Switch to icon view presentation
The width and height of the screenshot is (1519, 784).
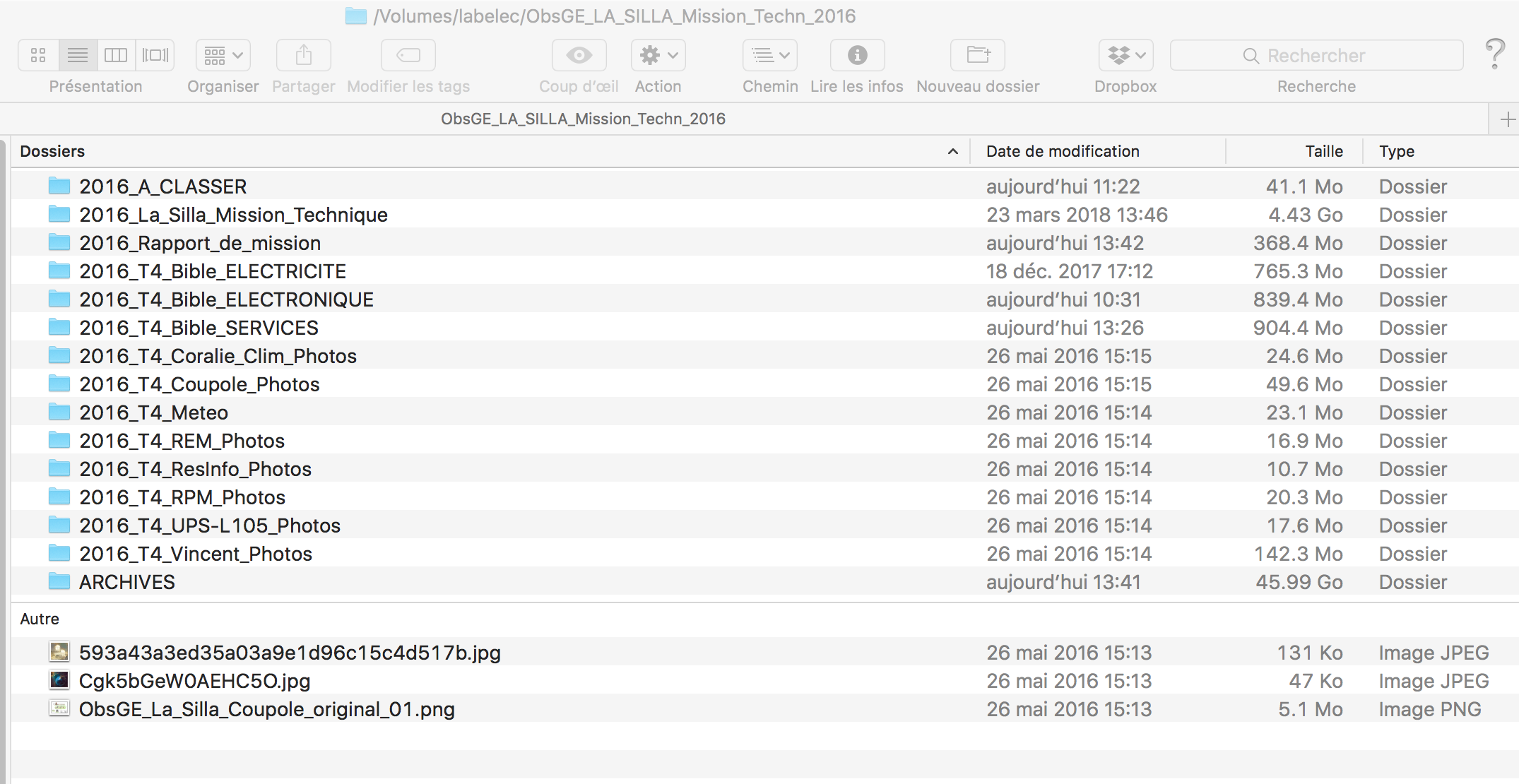tap(39, 55)
